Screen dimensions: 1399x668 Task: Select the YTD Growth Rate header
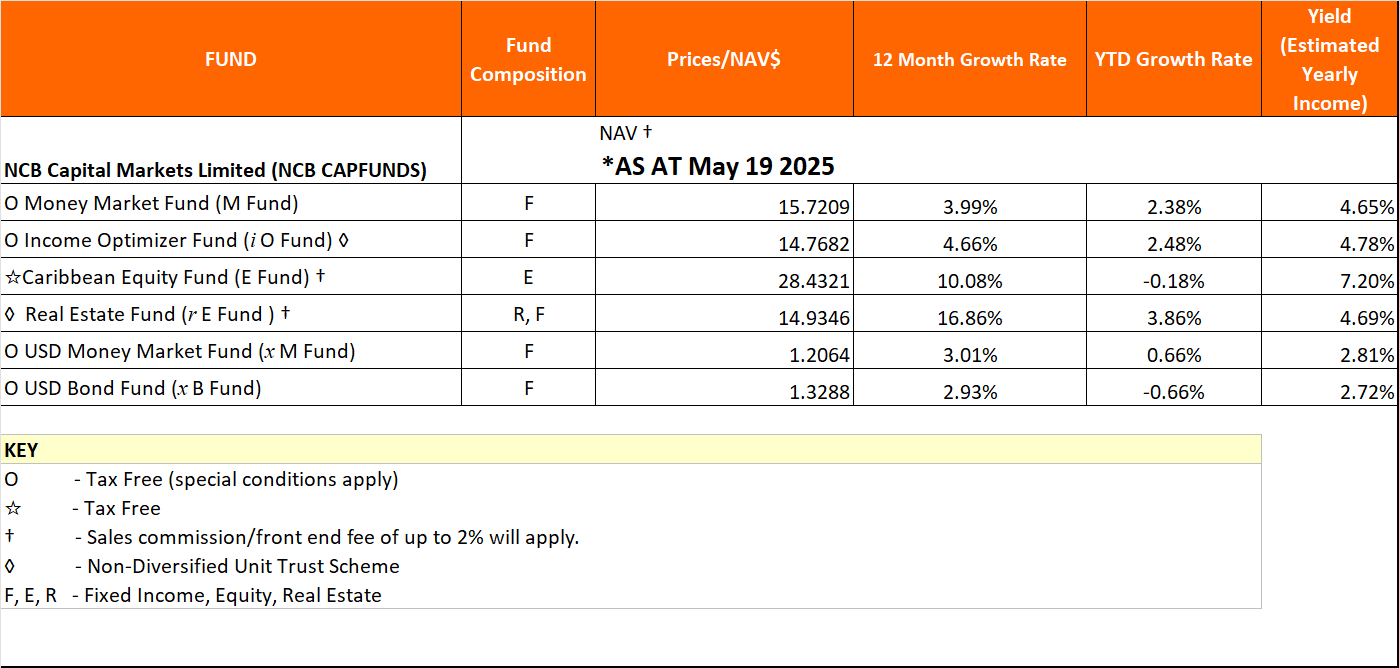pos(1173,59)
